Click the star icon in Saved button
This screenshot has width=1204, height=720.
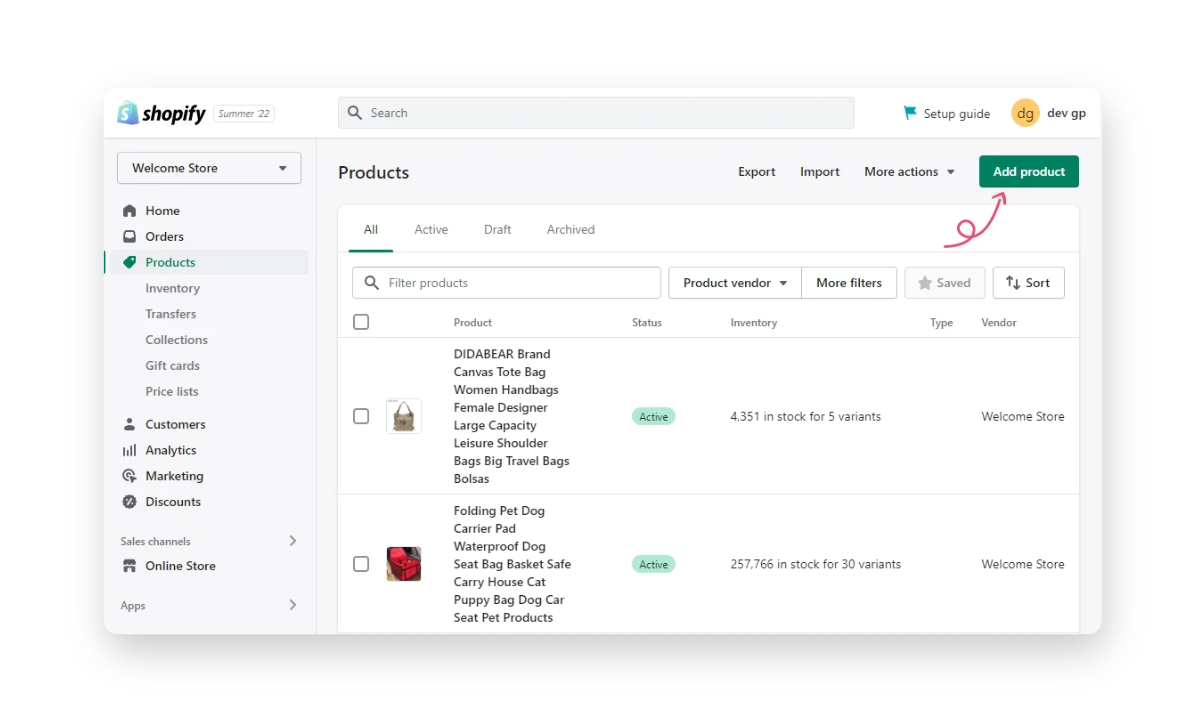[925, 283]
